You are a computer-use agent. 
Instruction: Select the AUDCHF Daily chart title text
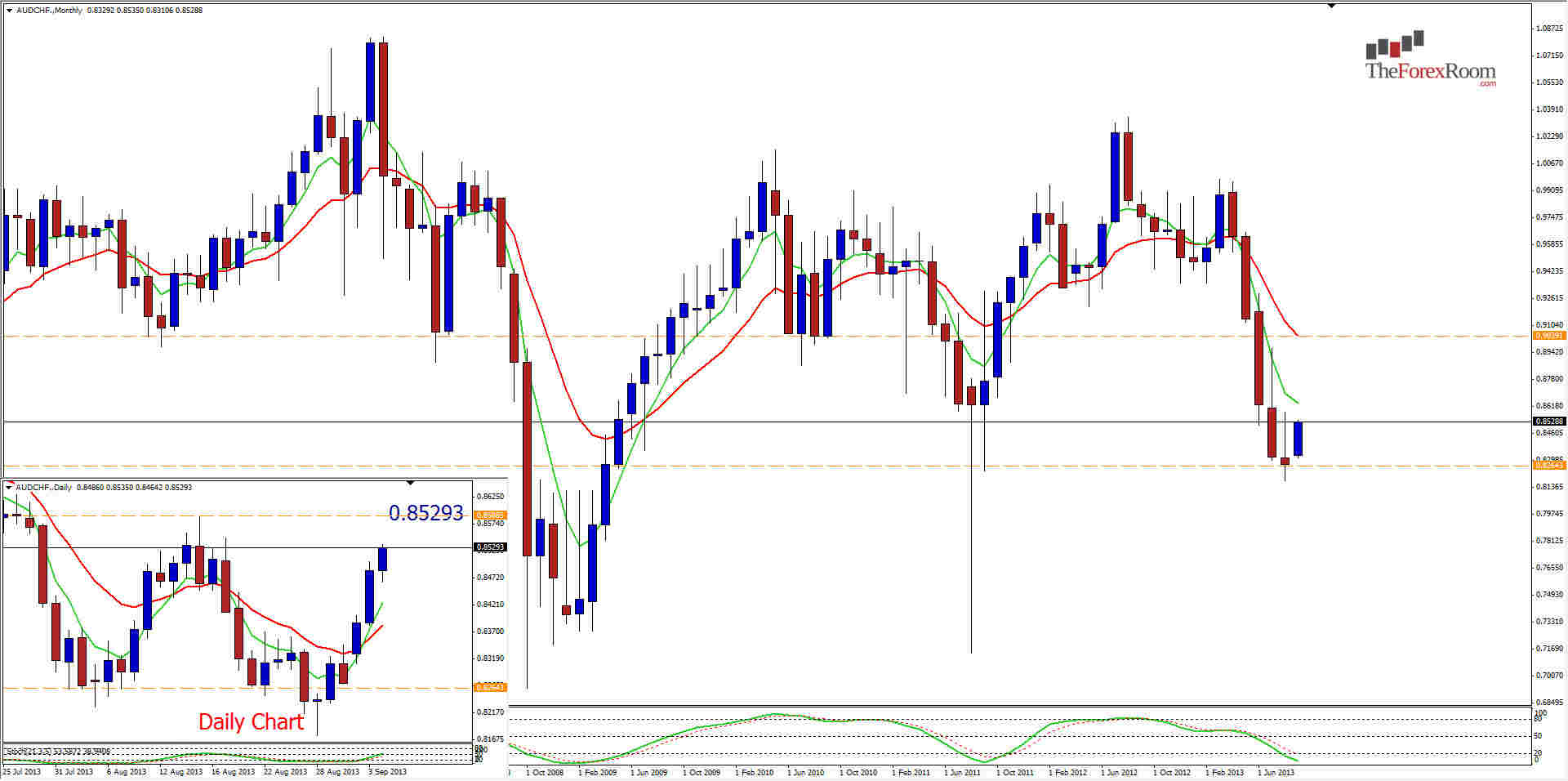104,488
